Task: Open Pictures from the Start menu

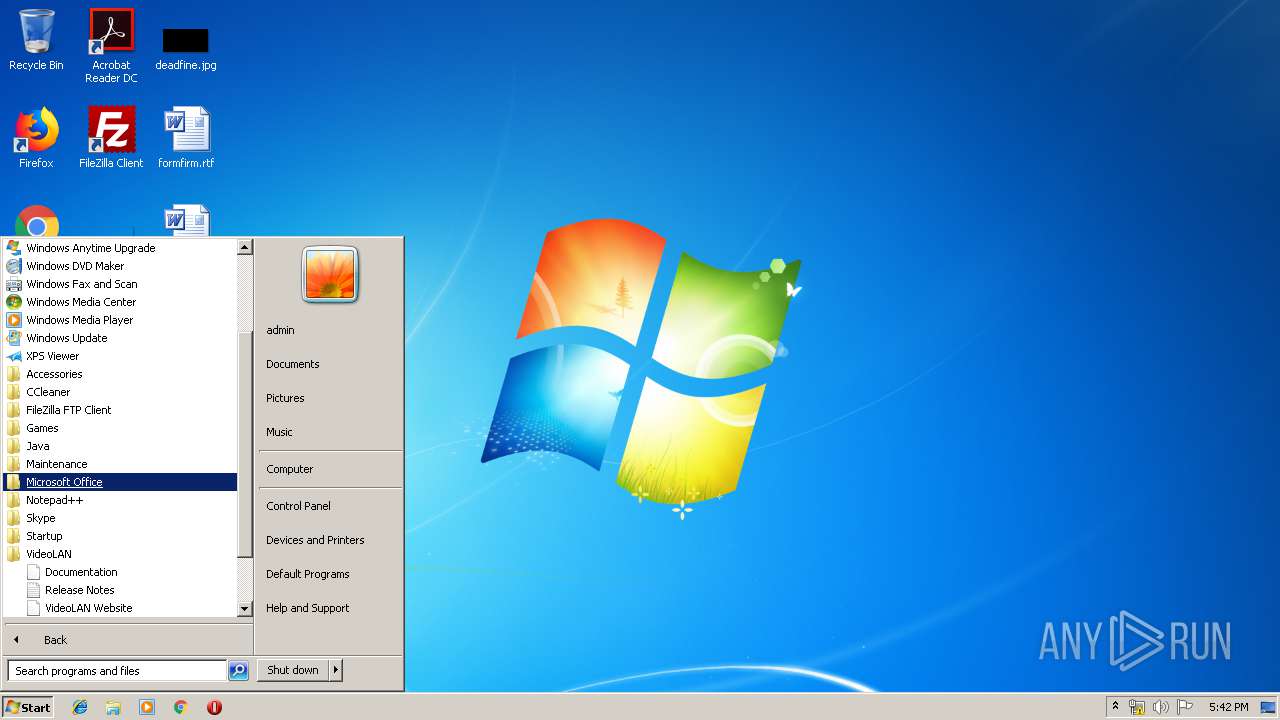Action: pyautogui.click(x=285, y=398)
